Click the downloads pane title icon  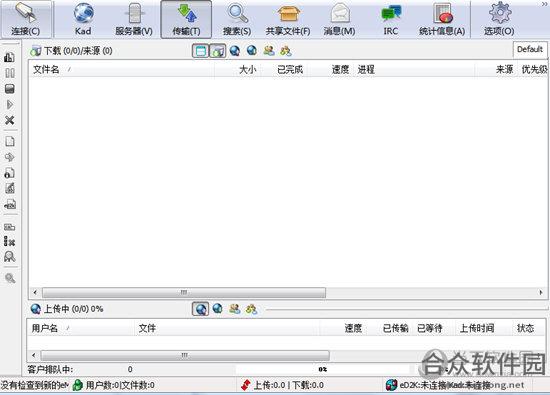(x=35, y=51)
